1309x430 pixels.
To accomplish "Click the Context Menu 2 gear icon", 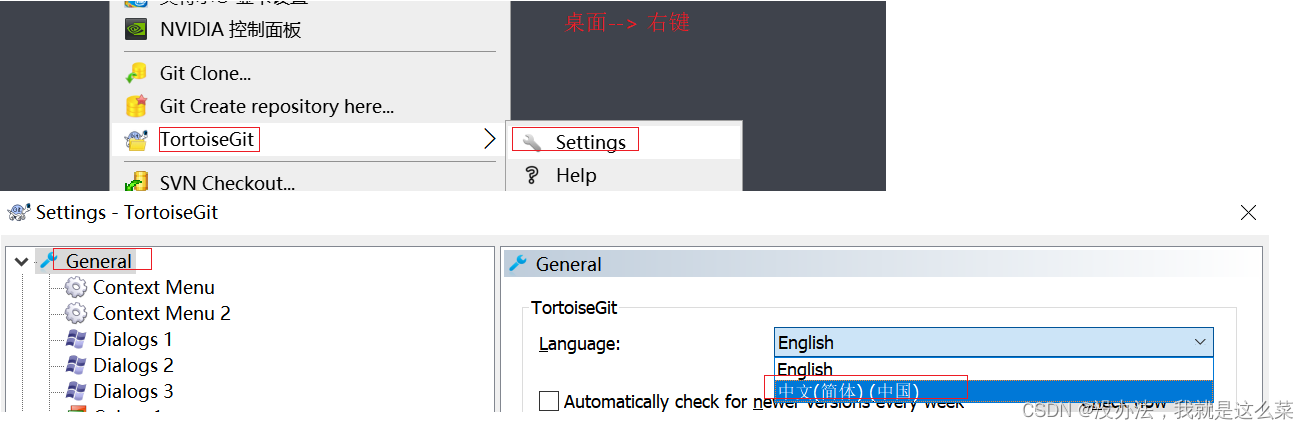I will (75, 313).
